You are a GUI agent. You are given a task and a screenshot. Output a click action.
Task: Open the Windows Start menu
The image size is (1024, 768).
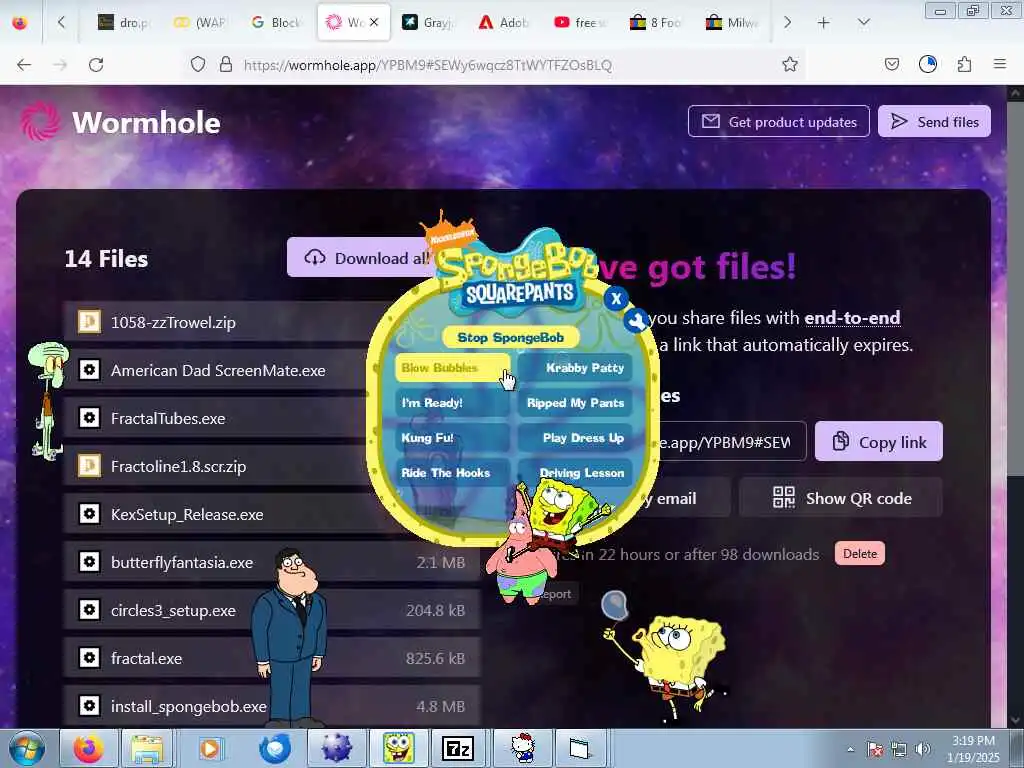(x=27, y=748)
